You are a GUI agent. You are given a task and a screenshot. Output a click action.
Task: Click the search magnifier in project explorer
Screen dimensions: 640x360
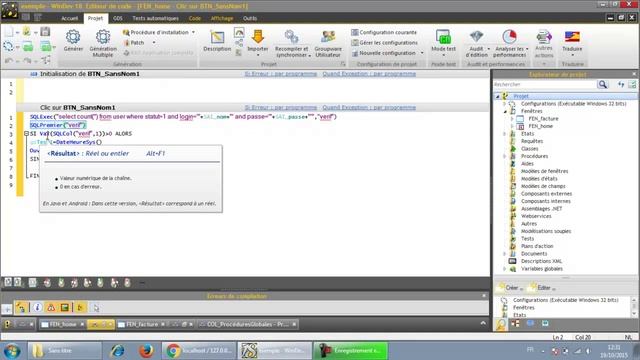pos(602,84)
